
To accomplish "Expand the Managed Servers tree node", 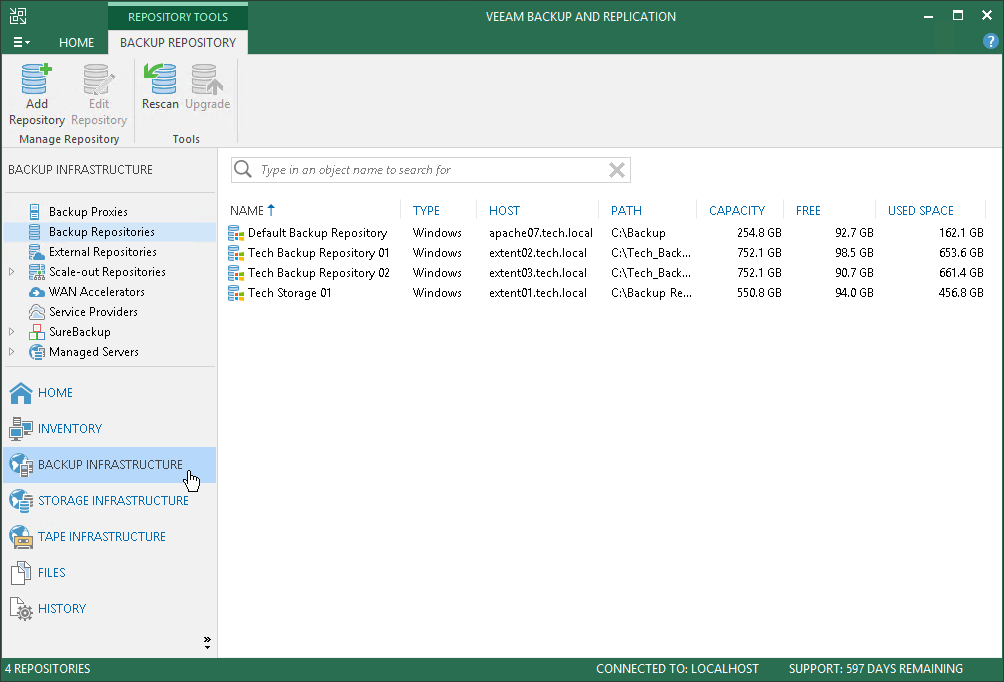I will point(12,352).
